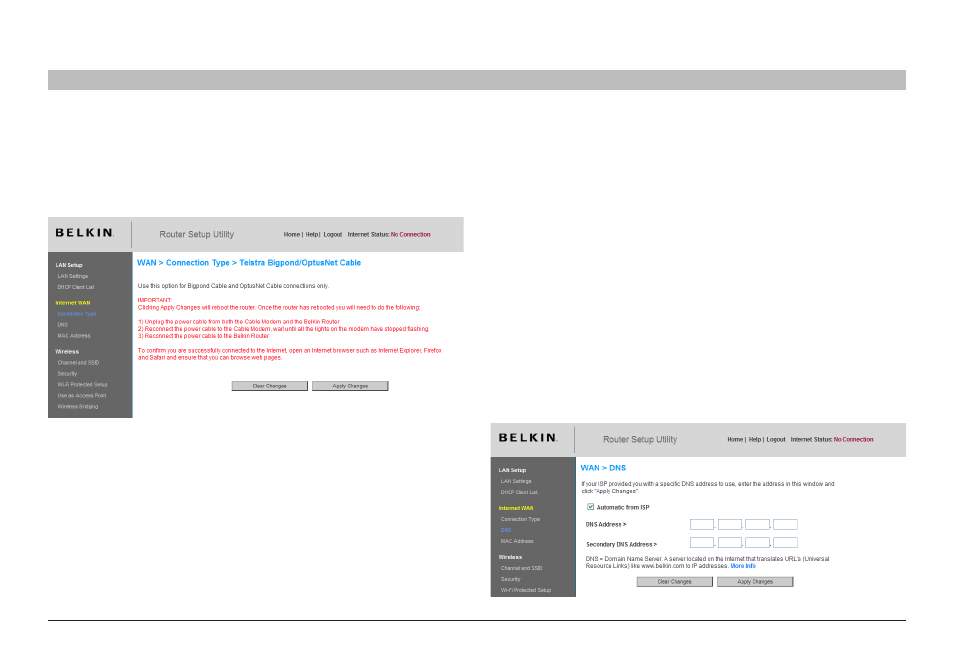This screenshot has width=954, height=668.
Task: Click 'Router Setup Utility' title in the Connection Type window
Action: coord(197,234)
